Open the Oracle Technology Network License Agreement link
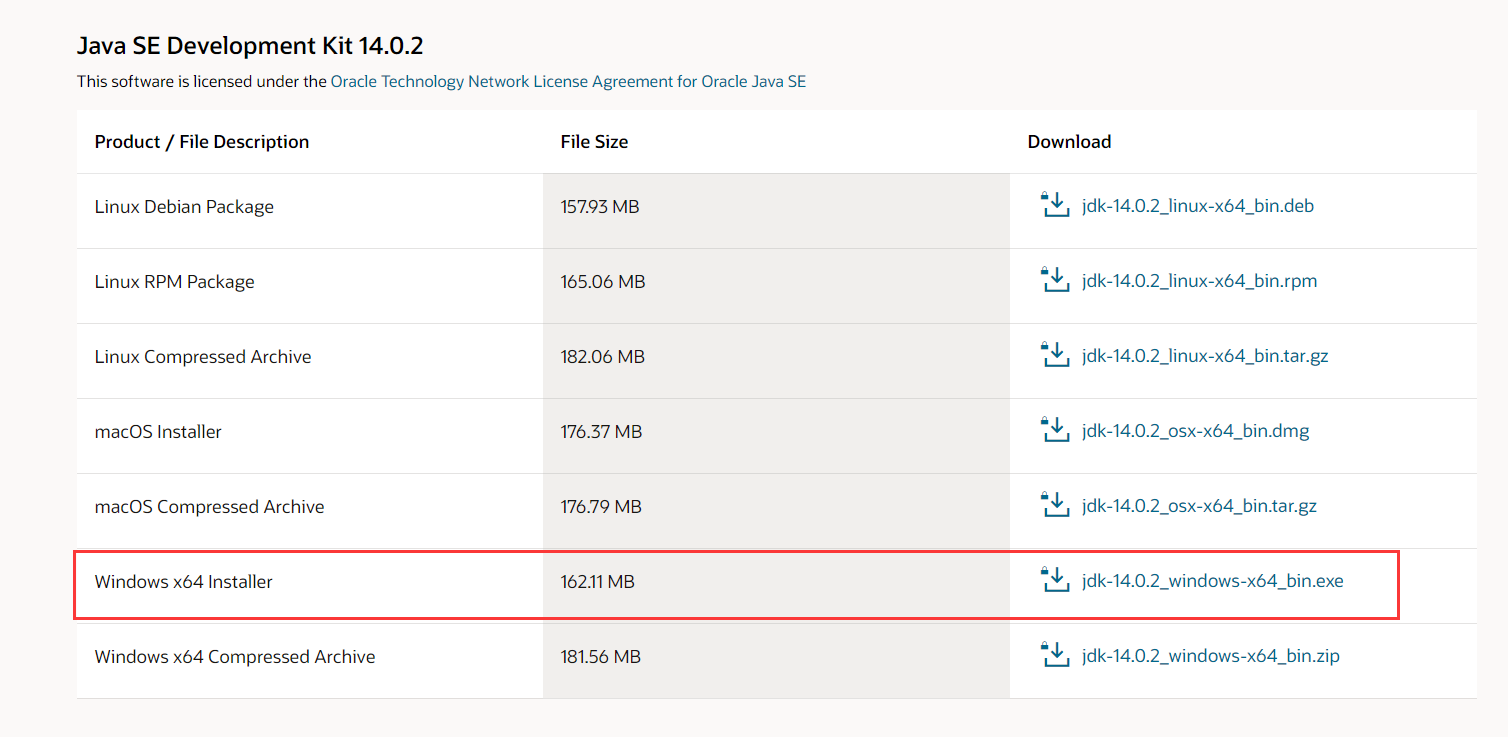The image size is (1508, 737). 568,82
